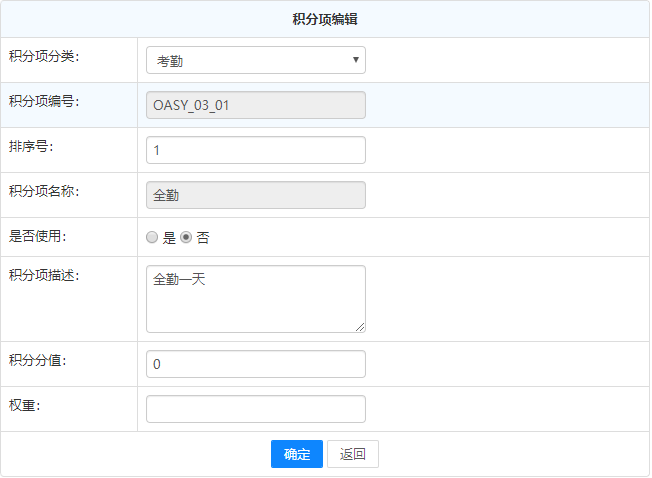This screenshot has width=652, height=478.
Task: Click the 是否使用 label text
Action: [37, 236]
